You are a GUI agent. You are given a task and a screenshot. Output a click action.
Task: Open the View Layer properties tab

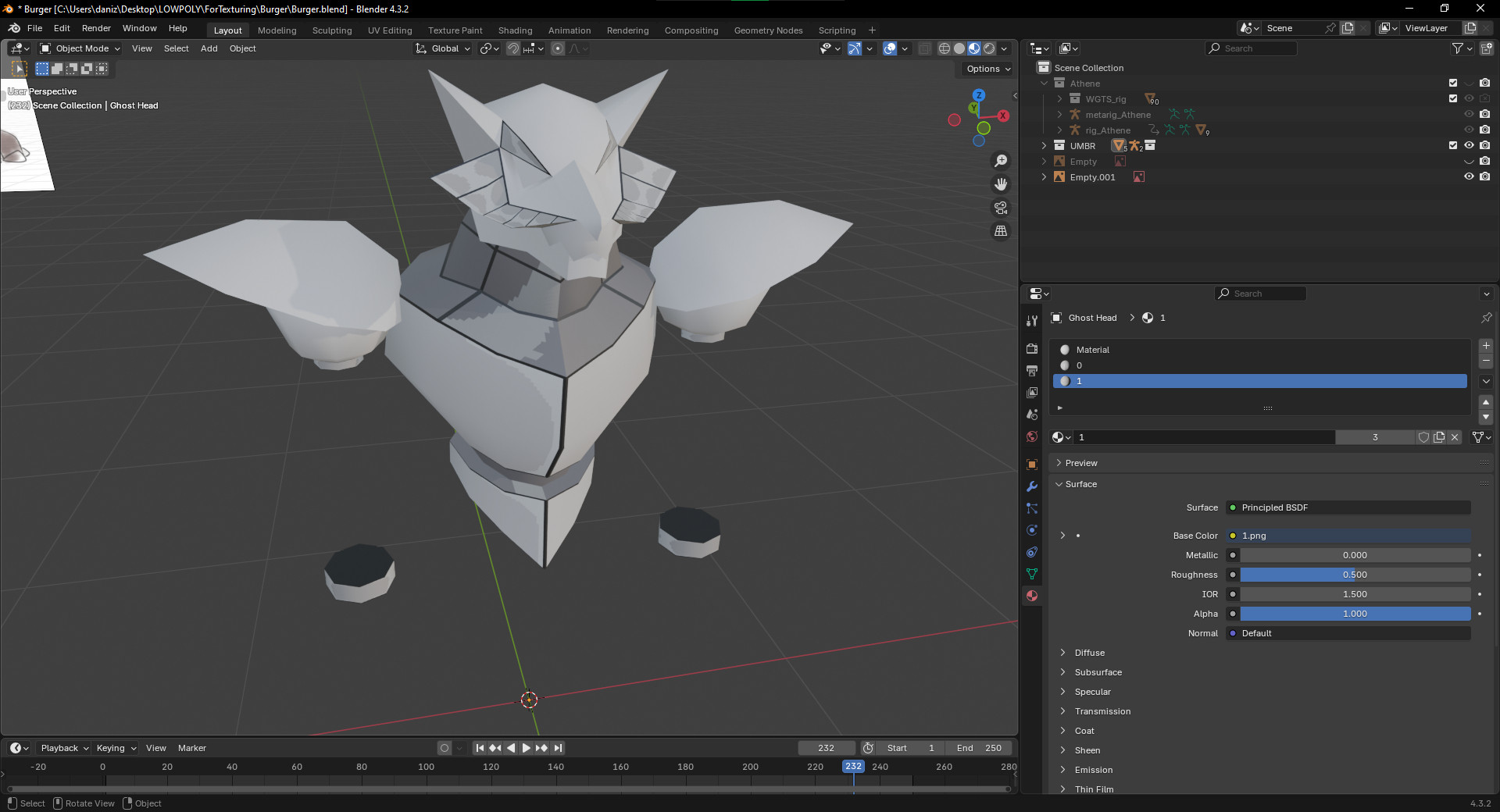[1032, 393]
